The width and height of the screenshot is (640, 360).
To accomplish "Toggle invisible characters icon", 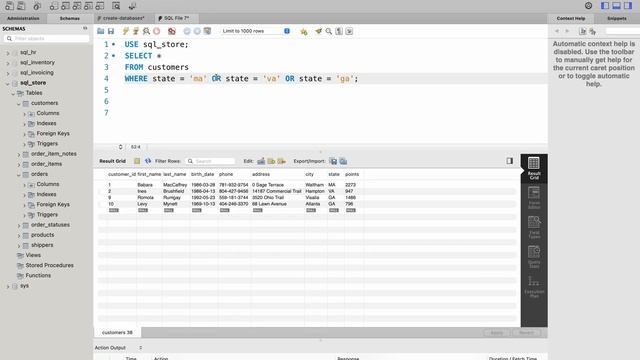I will [339, 31].
